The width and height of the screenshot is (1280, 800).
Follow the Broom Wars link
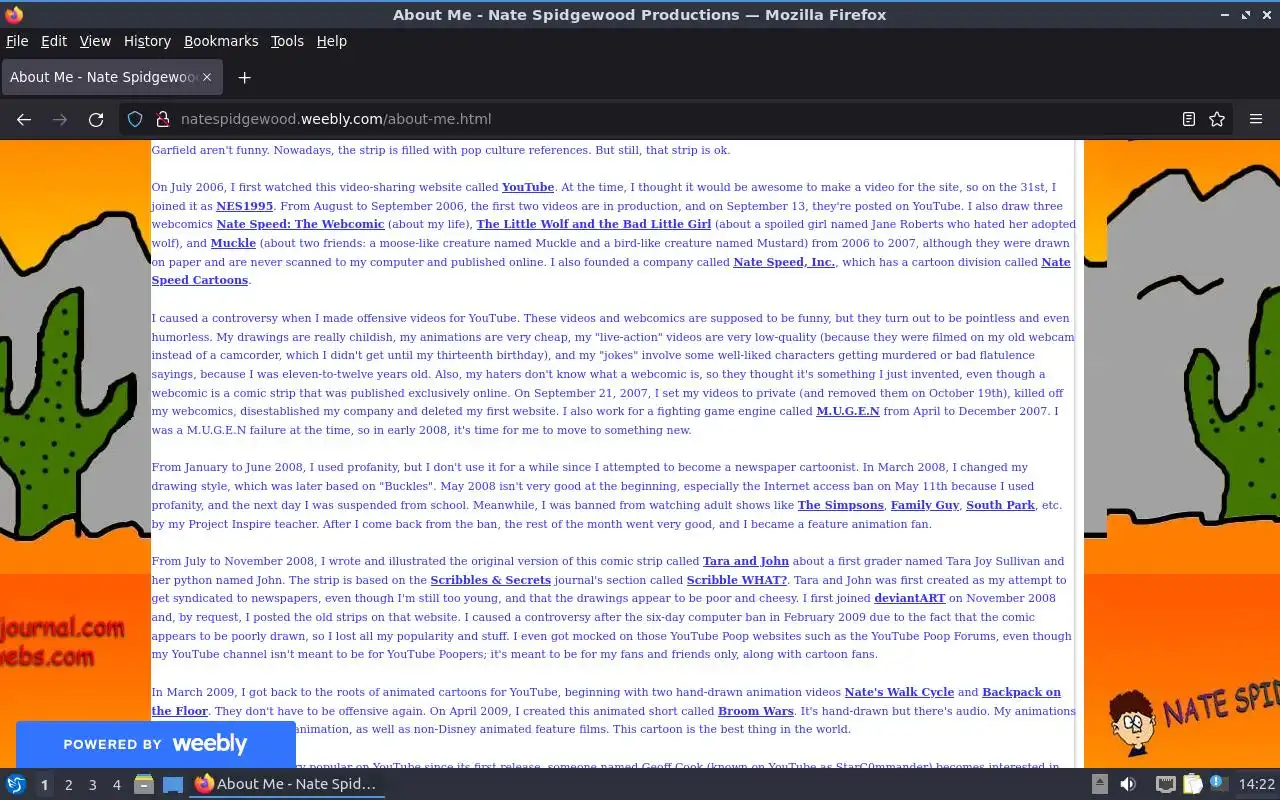tap(756, 711)
